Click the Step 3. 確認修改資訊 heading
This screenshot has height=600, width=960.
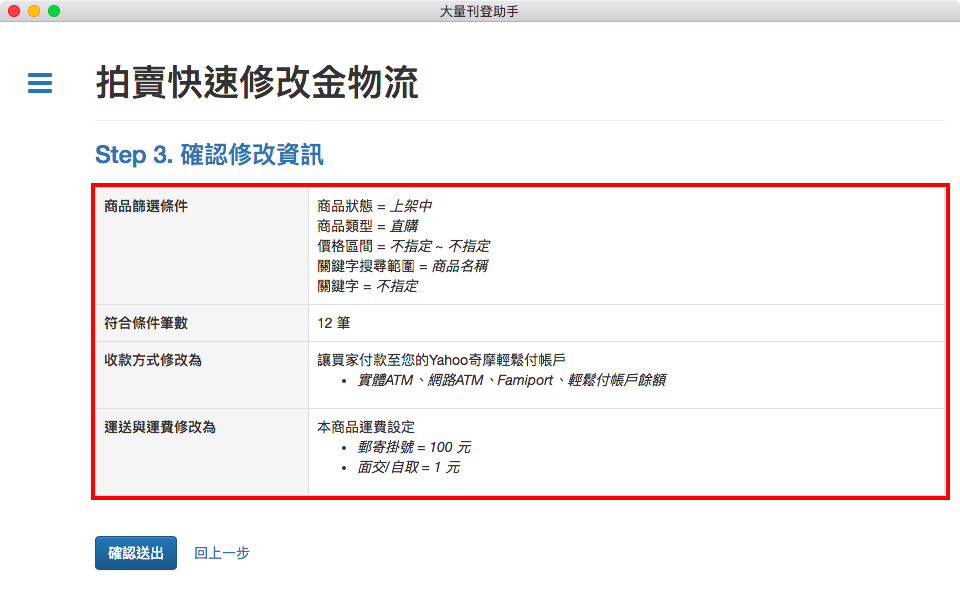209,155
